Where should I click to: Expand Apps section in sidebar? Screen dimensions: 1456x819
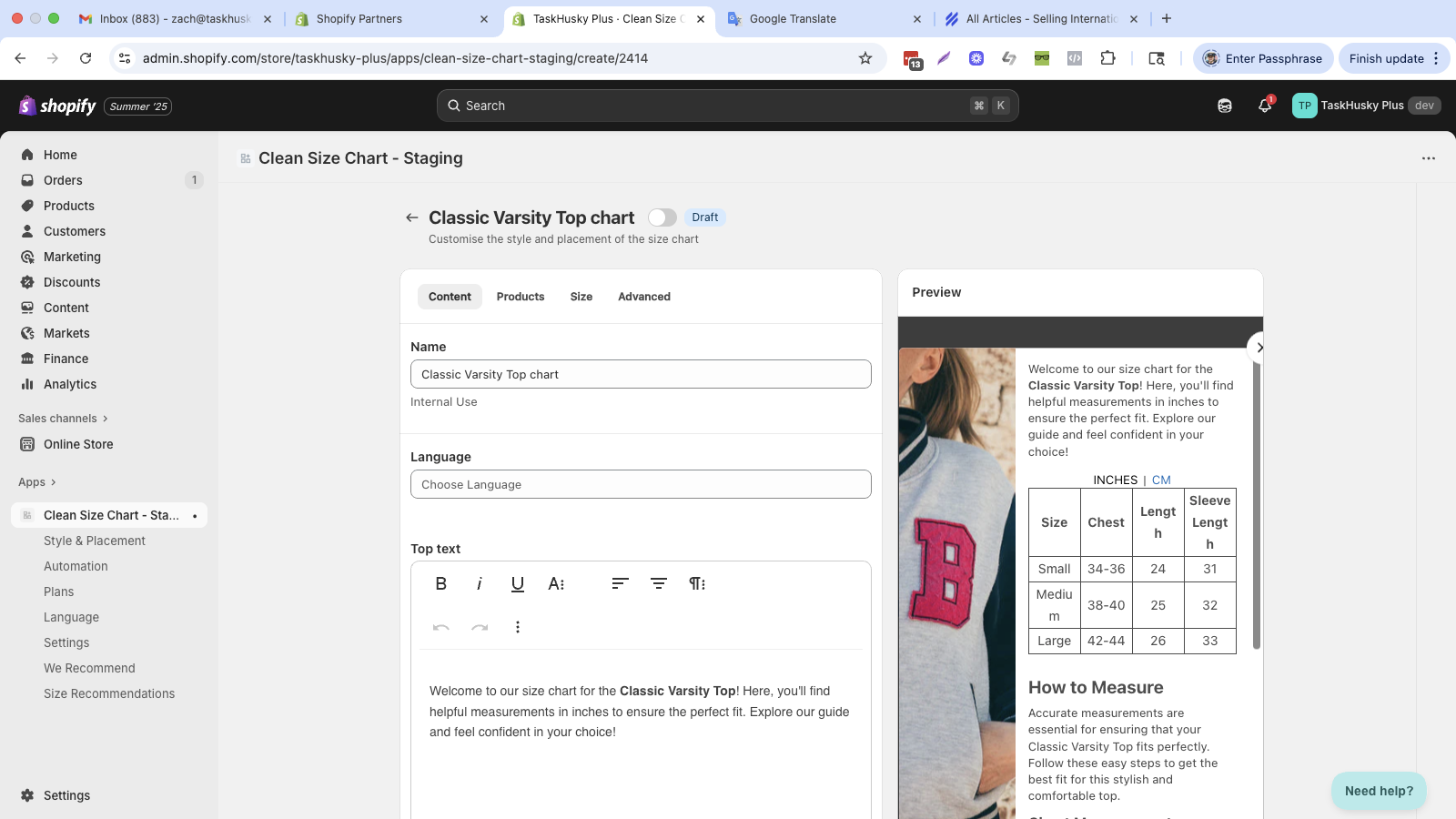tap(37, 482)
